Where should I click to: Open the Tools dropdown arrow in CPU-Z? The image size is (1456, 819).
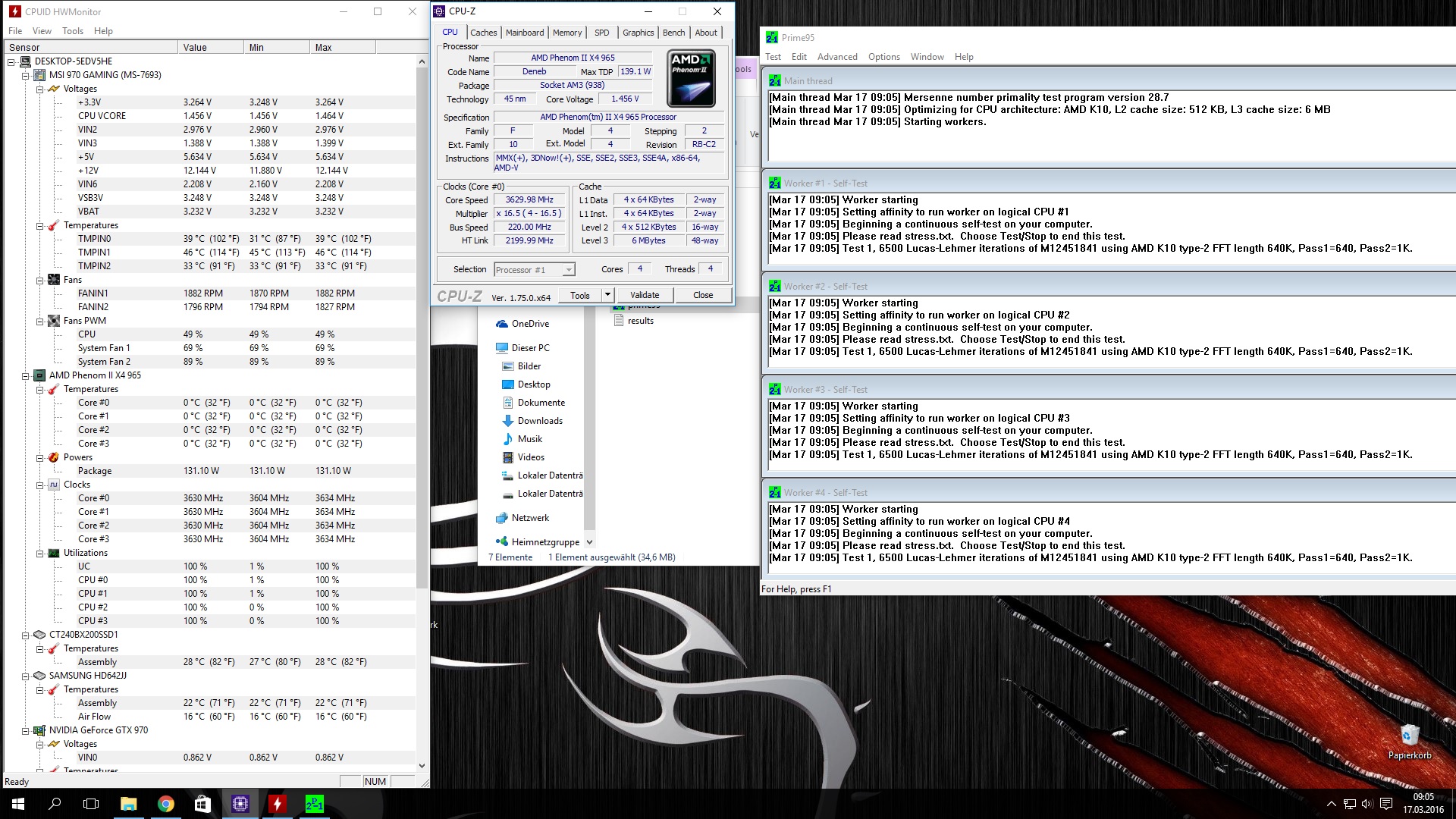click(x=607, y=295)
